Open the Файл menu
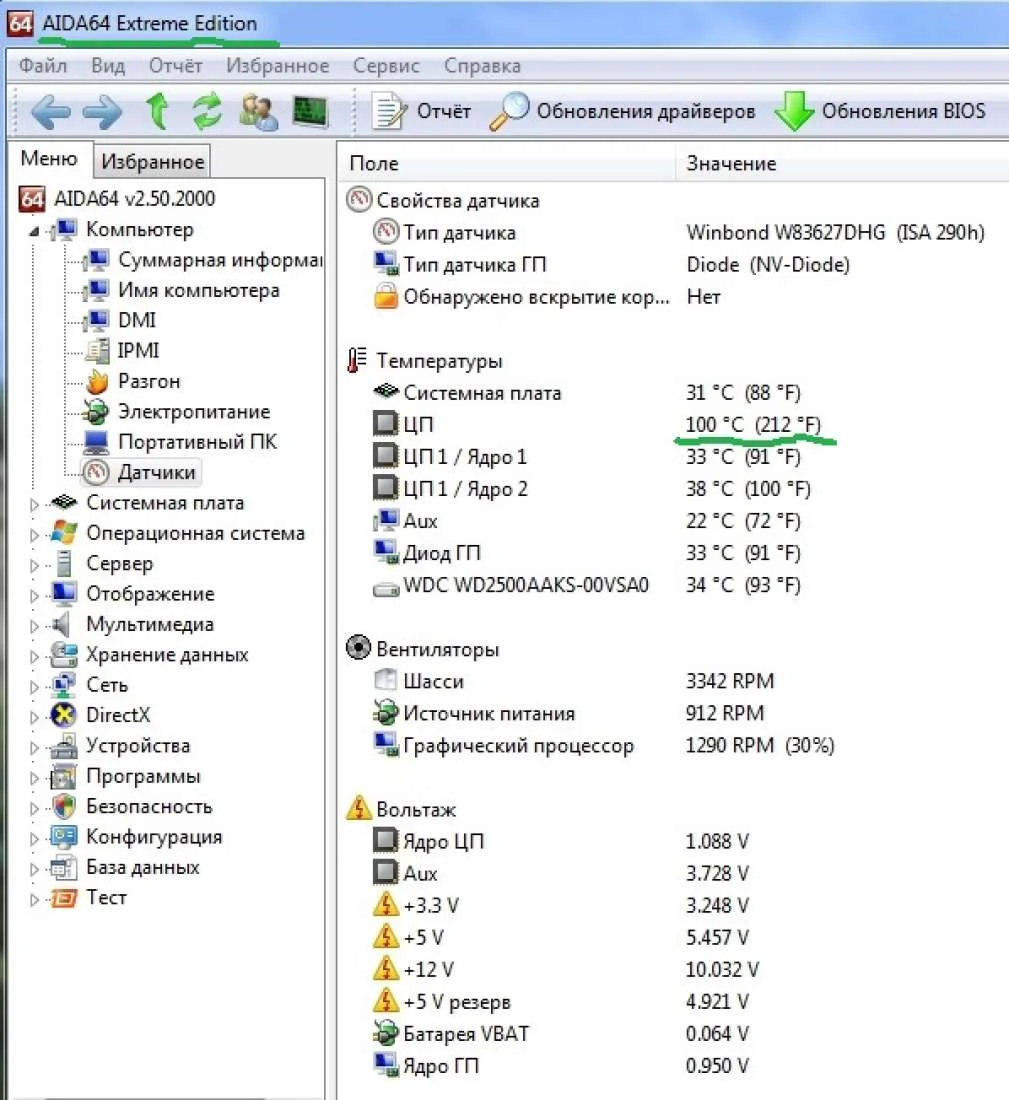 point(43,66)
